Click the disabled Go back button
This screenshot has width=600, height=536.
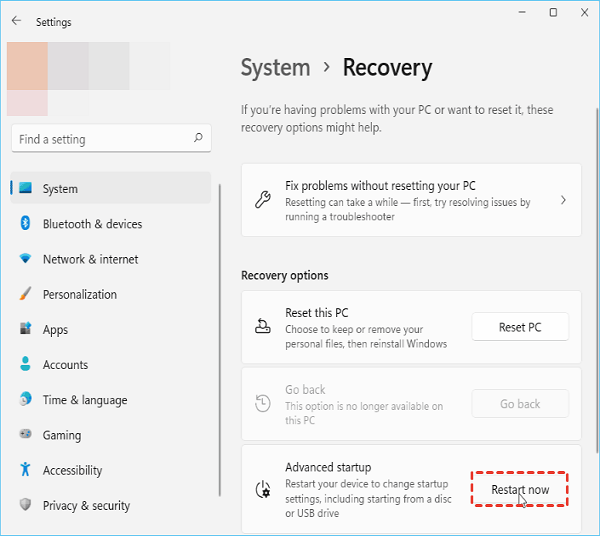click(520, 404)
